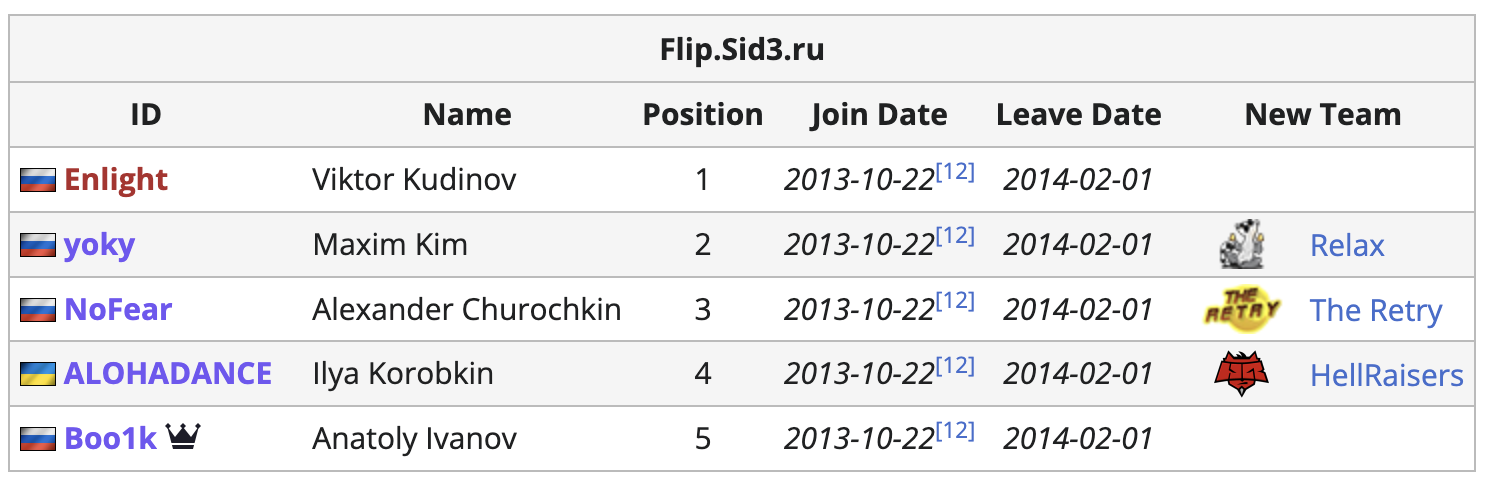The image size is (1496, 486).
Task: Click the Ukrainian flag beside ALOHADANCE
Action: pyautogui.click(x=38, y=374)
